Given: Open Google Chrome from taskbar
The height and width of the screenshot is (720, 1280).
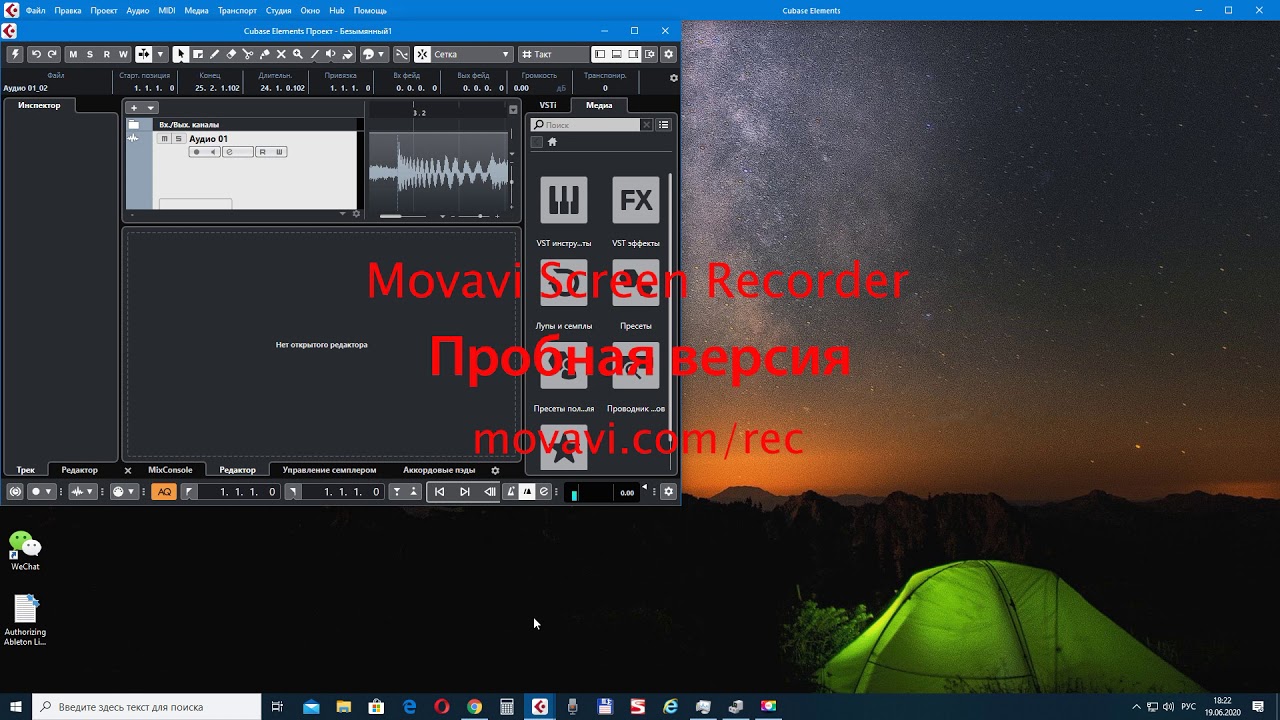Looking at the screenshot, I should [474, 707].
